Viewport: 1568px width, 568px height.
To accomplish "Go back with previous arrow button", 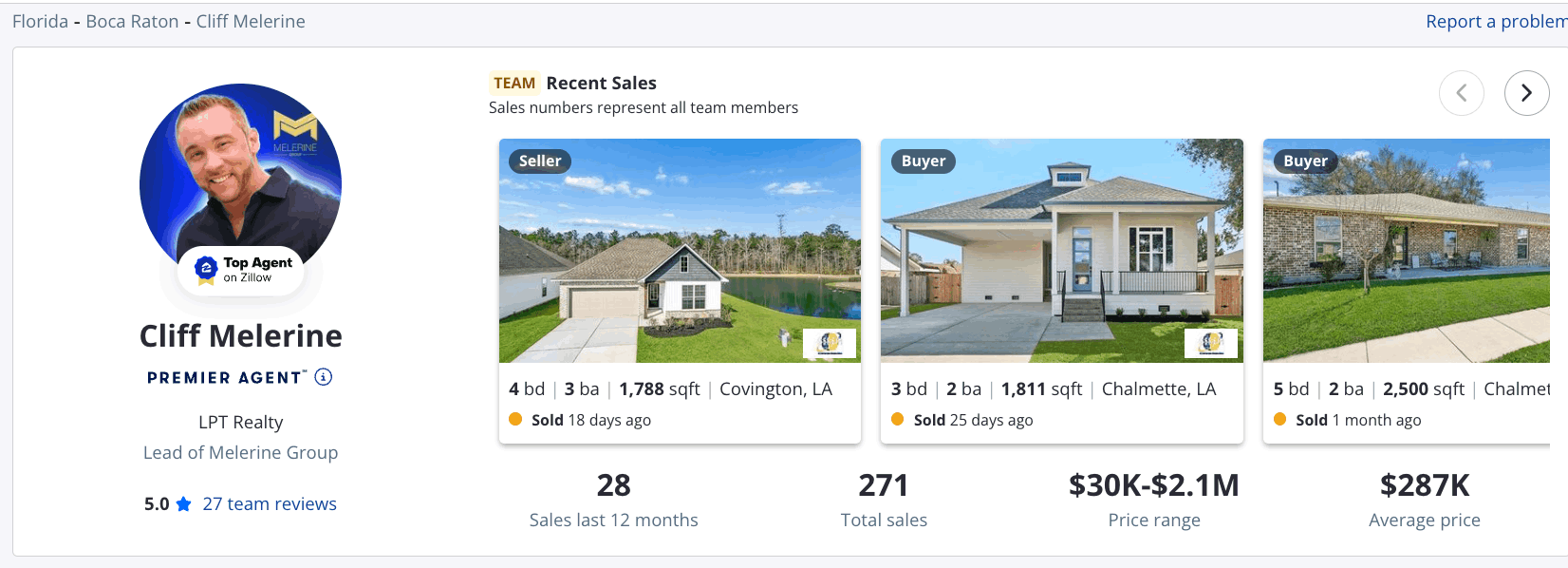I will click(x=1462, y=93).
